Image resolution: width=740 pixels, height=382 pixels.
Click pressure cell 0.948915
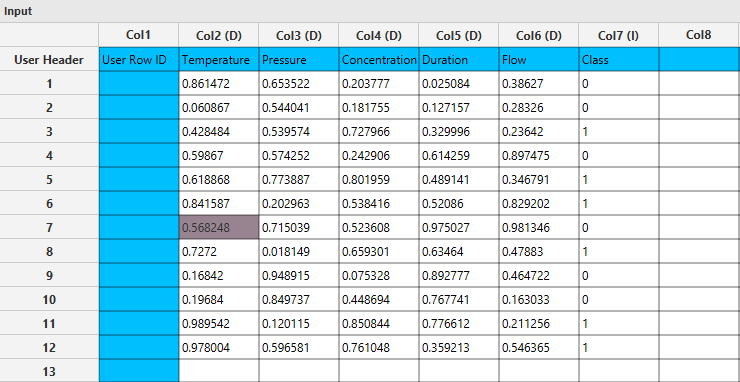[x=299, y=276]
